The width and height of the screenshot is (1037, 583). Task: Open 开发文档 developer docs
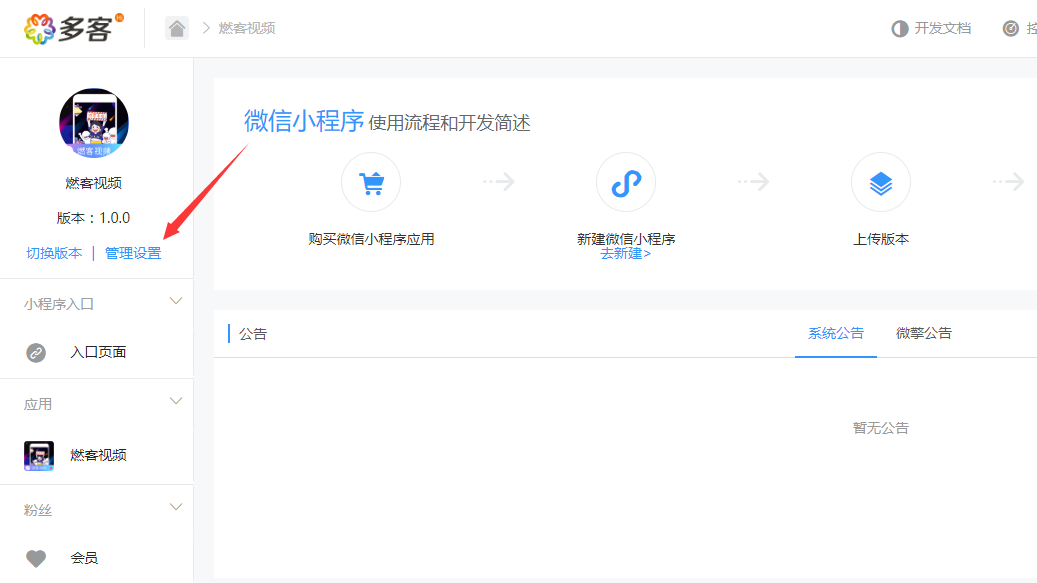pos(942,28)
